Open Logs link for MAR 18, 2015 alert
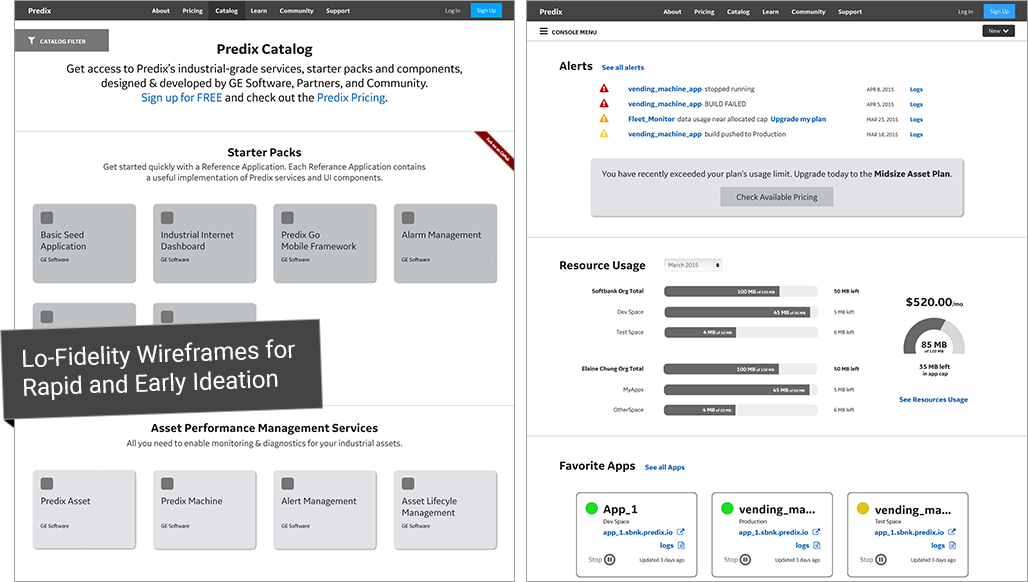This screenshot has height=582, width=1028. 916,134
